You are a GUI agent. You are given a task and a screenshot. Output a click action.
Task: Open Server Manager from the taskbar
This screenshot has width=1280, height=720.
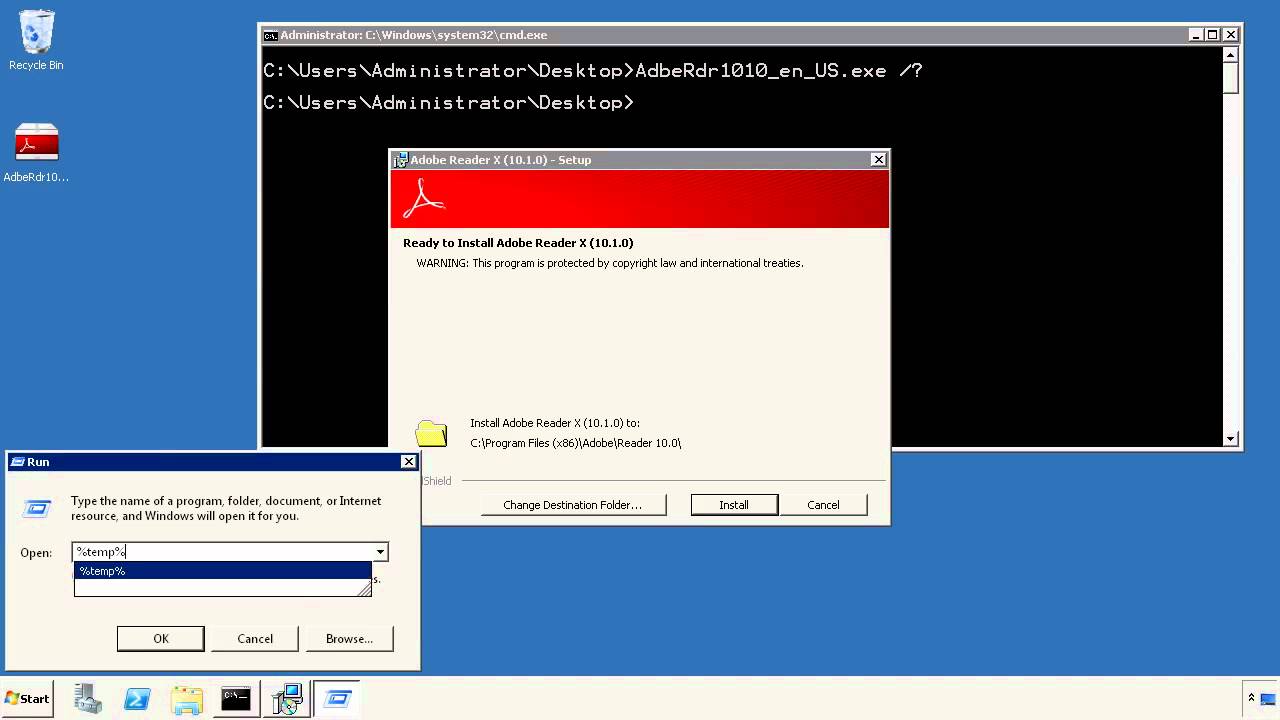[88, 699]
